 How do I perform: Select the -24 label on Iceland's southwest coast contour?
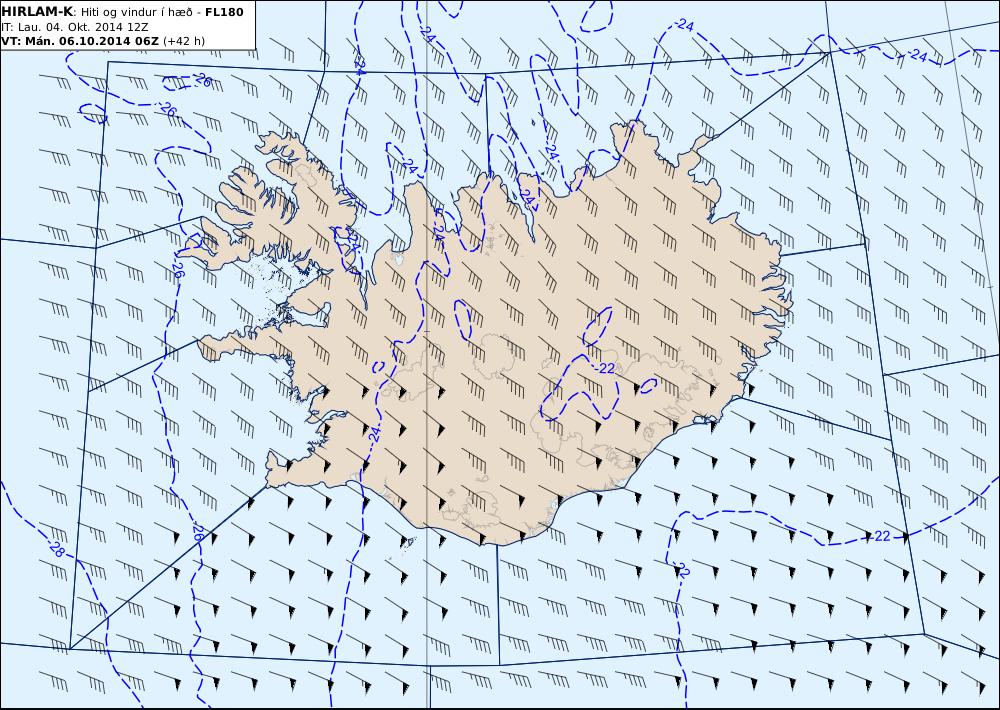375,434
